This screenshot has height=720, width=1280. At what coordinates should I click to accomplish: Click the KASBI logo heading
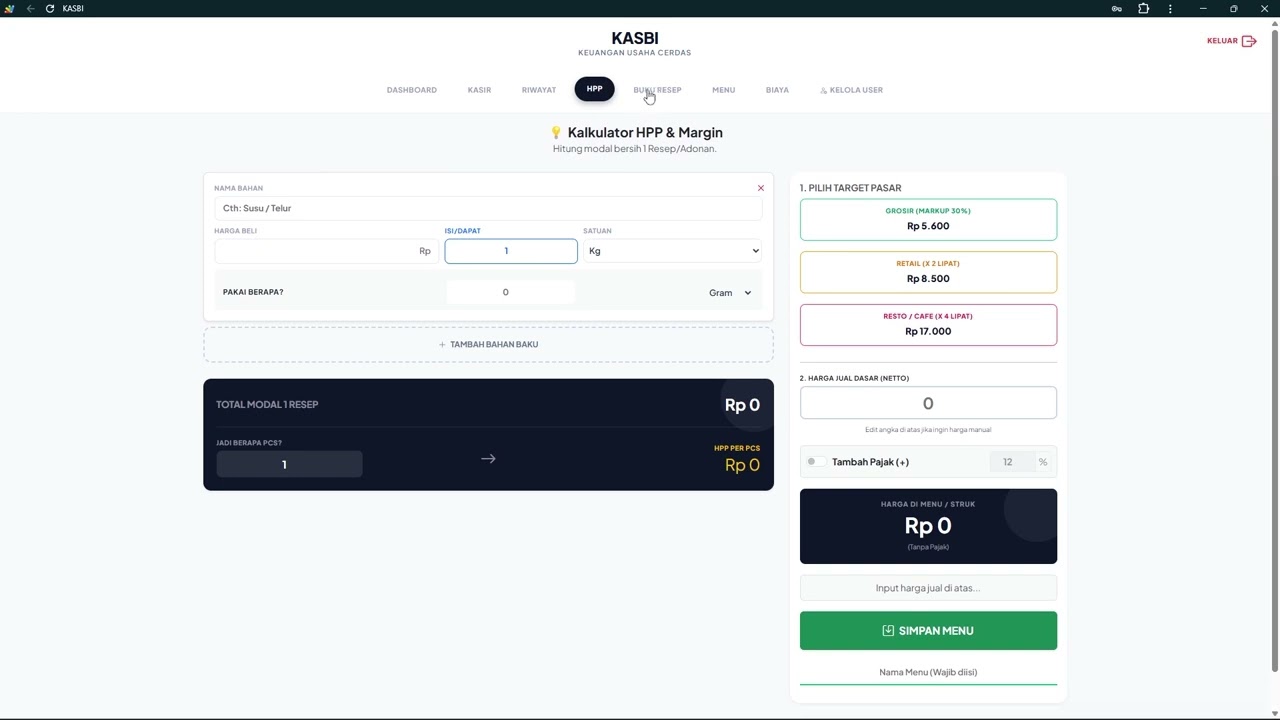tap(635, 38)
